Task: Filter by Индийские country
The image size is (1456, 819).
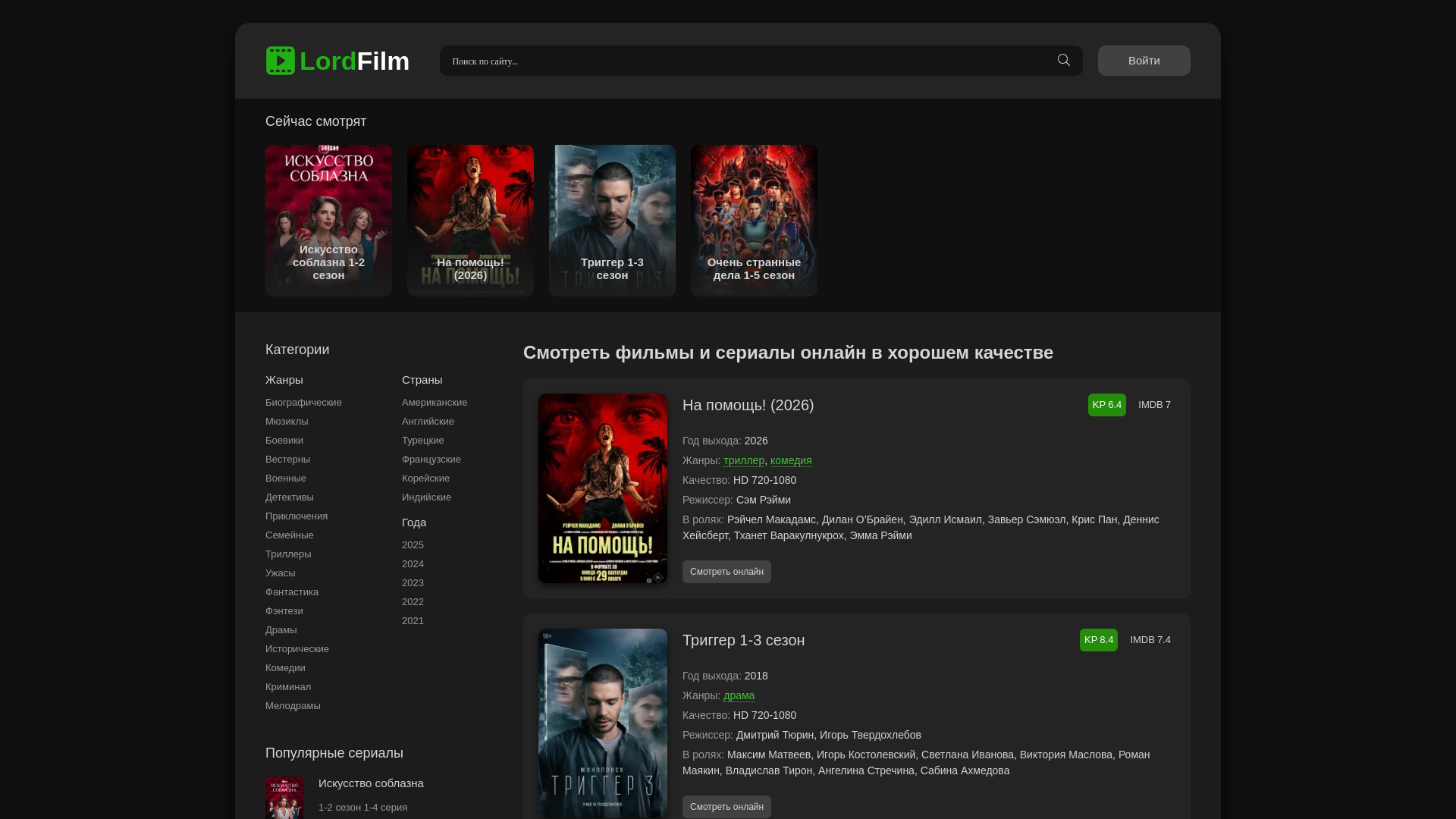Action: tap(426, 497)
